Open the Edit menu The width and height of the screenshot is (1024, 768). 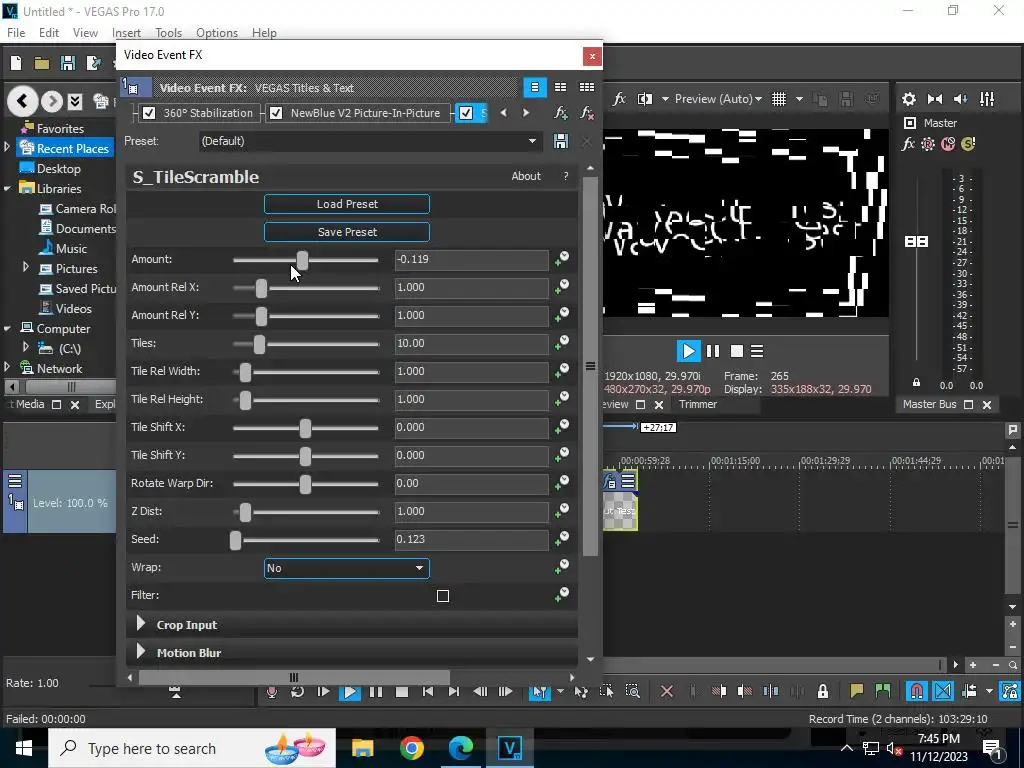click(x=49, y=33)
